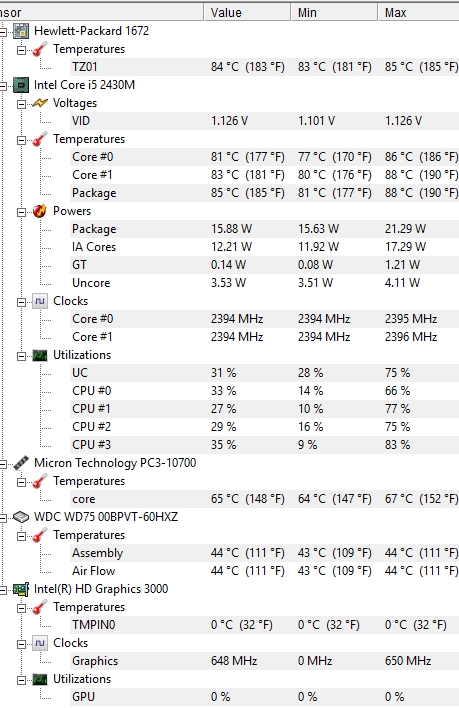Click the Voltages lightning icon
This screenshot has width=459, height=708.
40,103
